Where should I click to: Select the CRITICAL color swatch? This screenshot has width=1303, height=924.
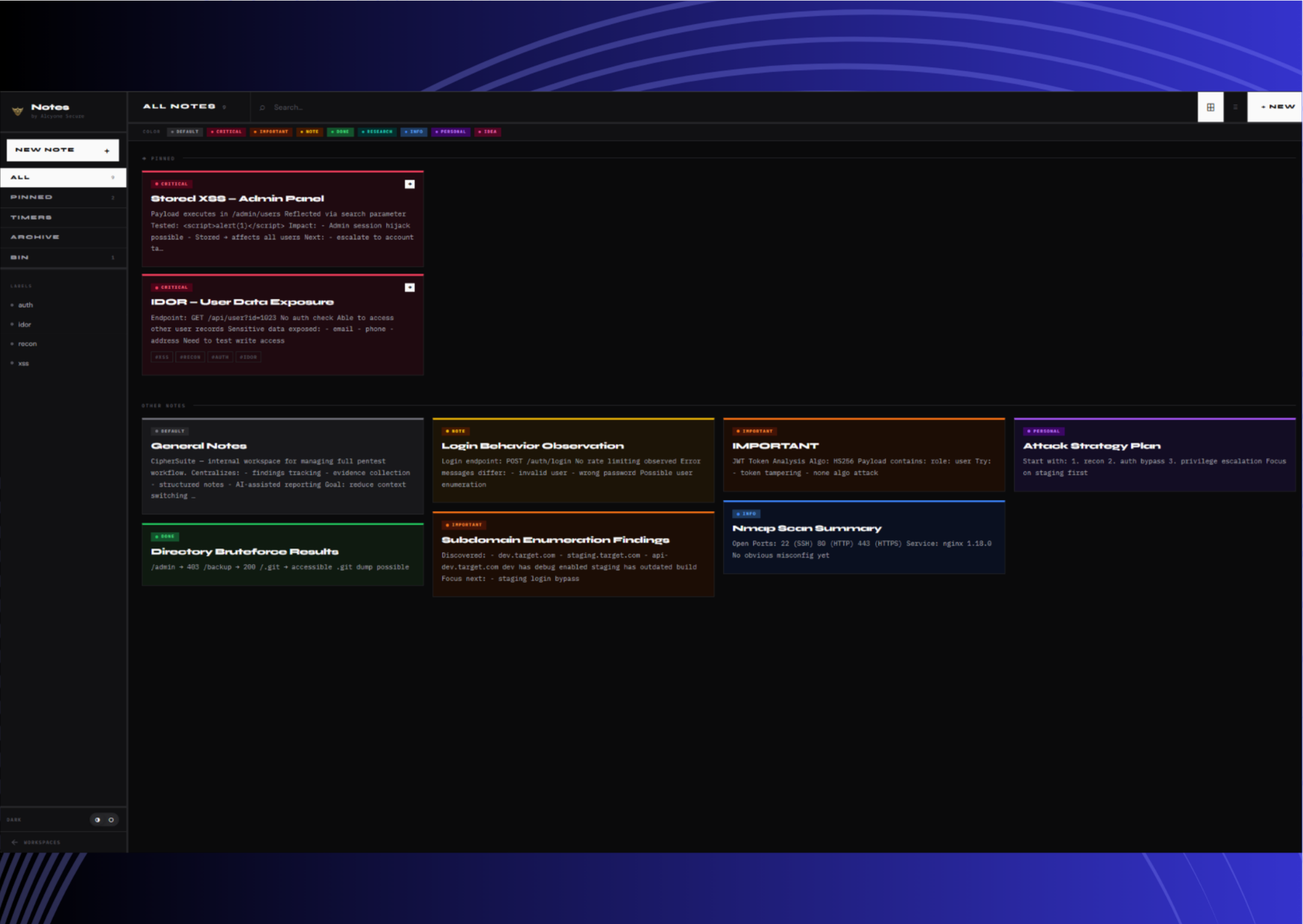point(226,131)
